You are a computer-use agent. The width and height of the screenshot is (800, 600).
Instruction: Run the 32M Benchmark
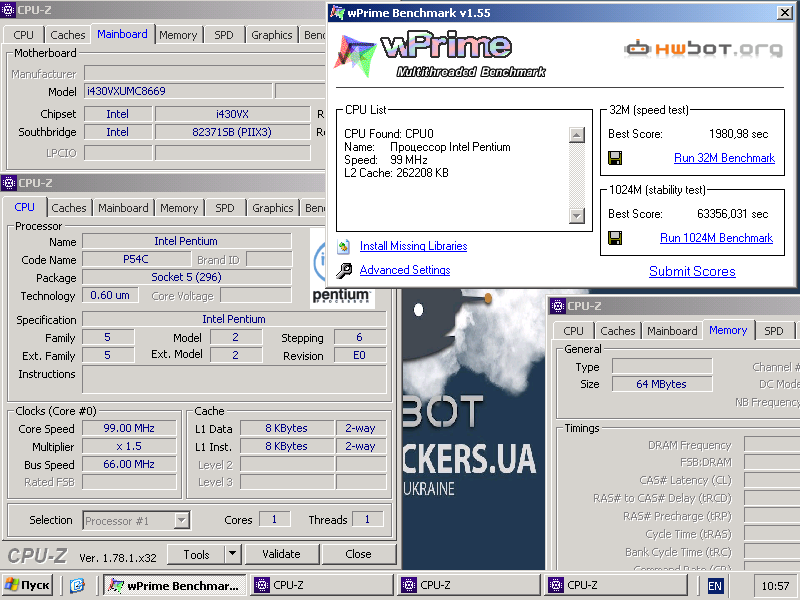724,158
